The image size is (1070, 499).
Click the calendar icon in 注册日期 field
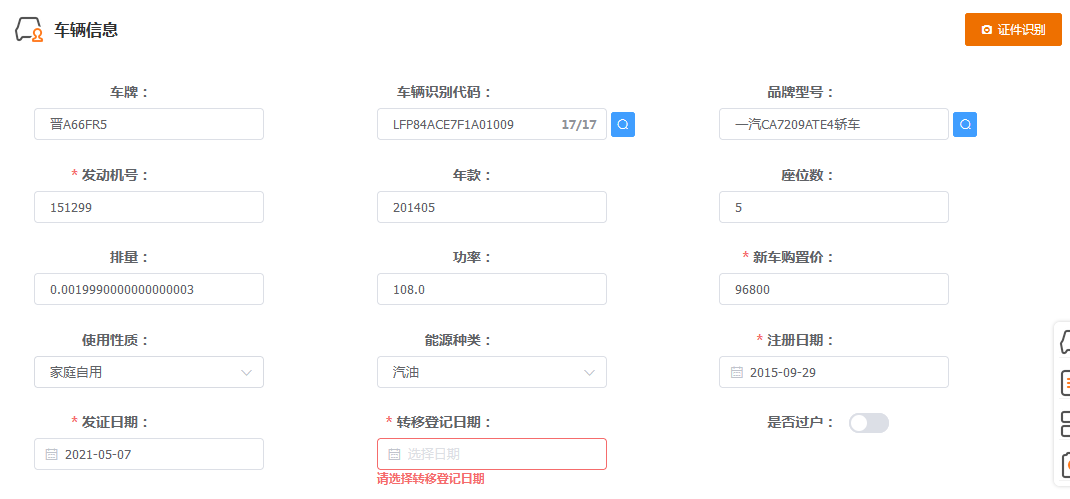point(737,372)
